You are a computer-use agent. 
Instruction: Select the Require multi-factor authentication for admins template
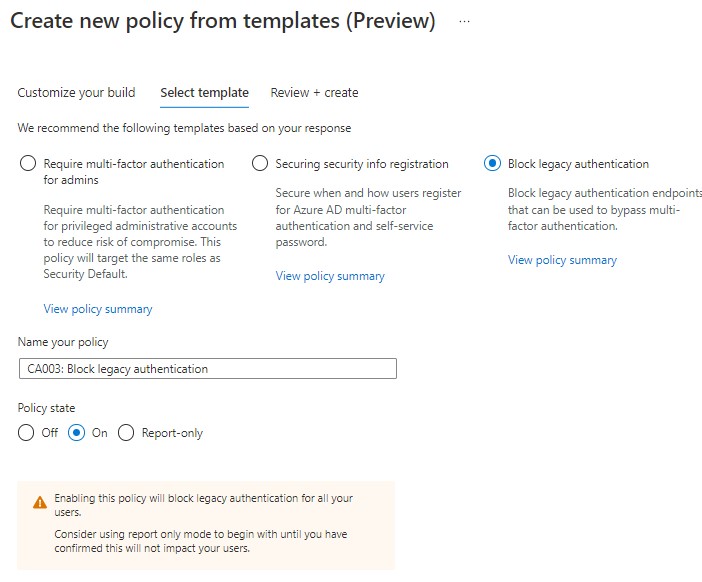point(28,164)
